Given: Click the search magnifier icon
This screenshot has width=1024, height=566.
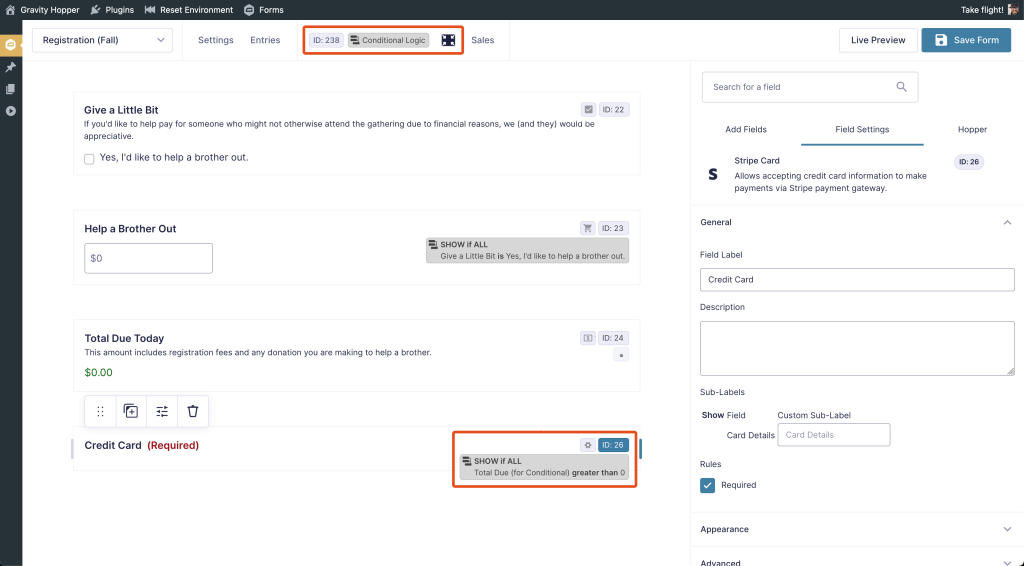Looking at the screenshot, I should coord(901,87).
